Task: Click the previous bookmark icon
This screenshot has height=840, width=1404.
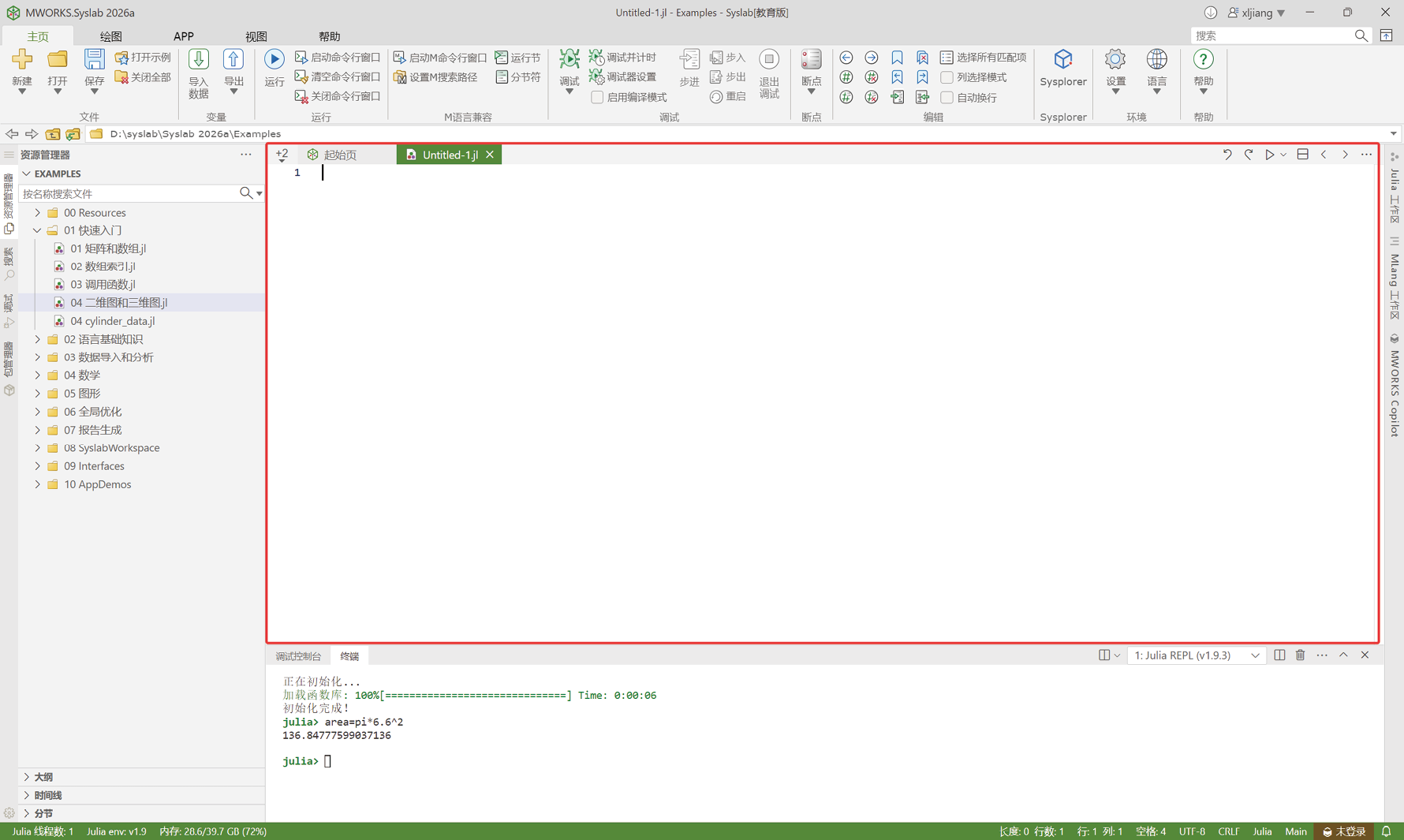Action: point(897,77)
